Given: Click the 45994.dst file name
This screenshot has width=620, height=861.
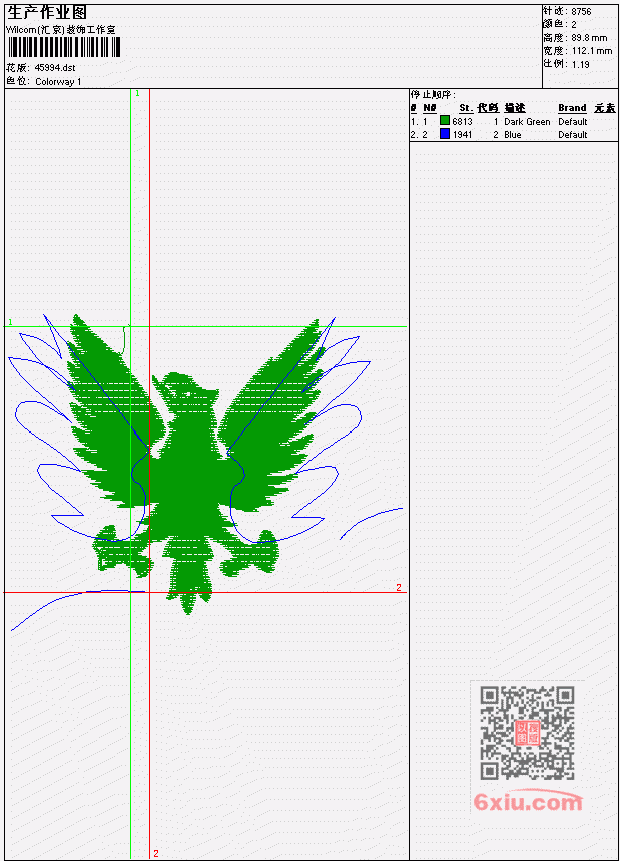Looking at the screenshot, I should click(x=55, y=68).
